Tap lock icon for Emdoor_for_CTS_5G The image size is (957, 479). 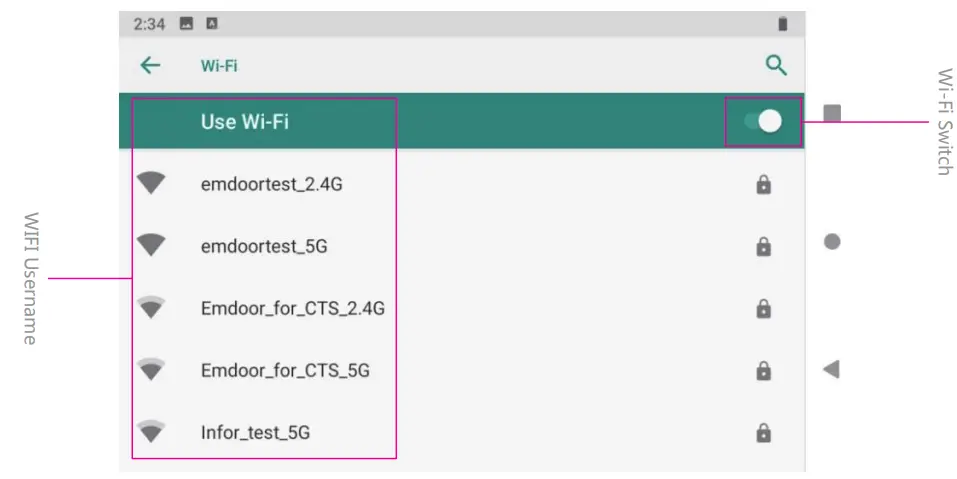(x=764, y=371)
